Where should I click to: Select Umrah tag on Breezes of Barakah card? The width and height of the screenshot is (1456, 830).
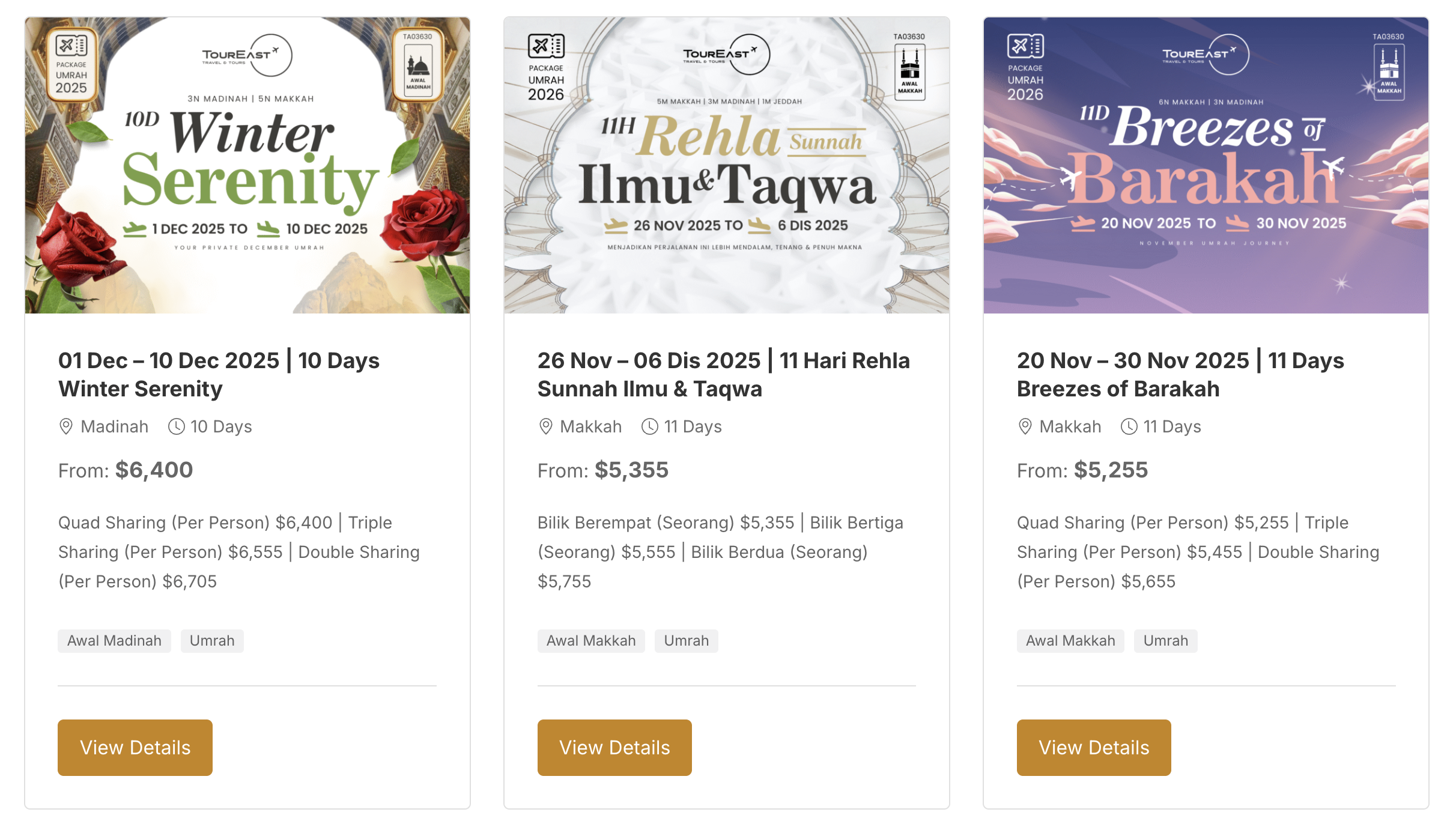tap(1165, 641)
